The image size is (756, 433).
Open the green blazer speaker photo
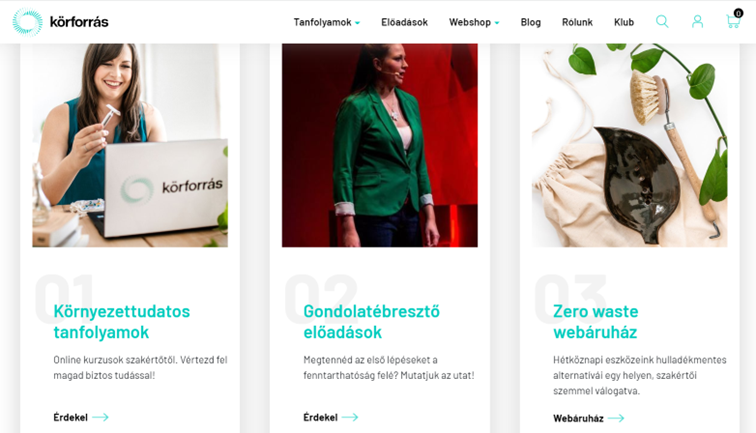pos(380,146)
